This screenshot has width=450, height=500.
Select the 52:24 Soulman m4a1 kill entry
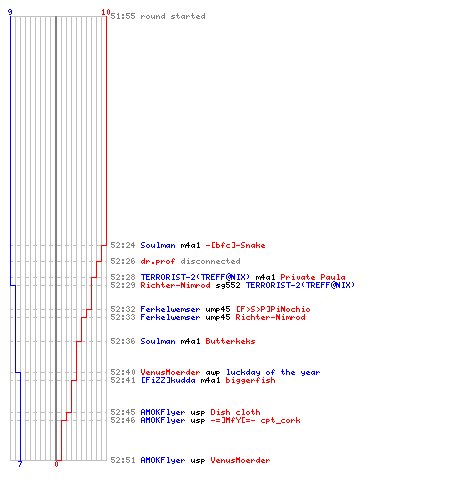click(188, 245)
